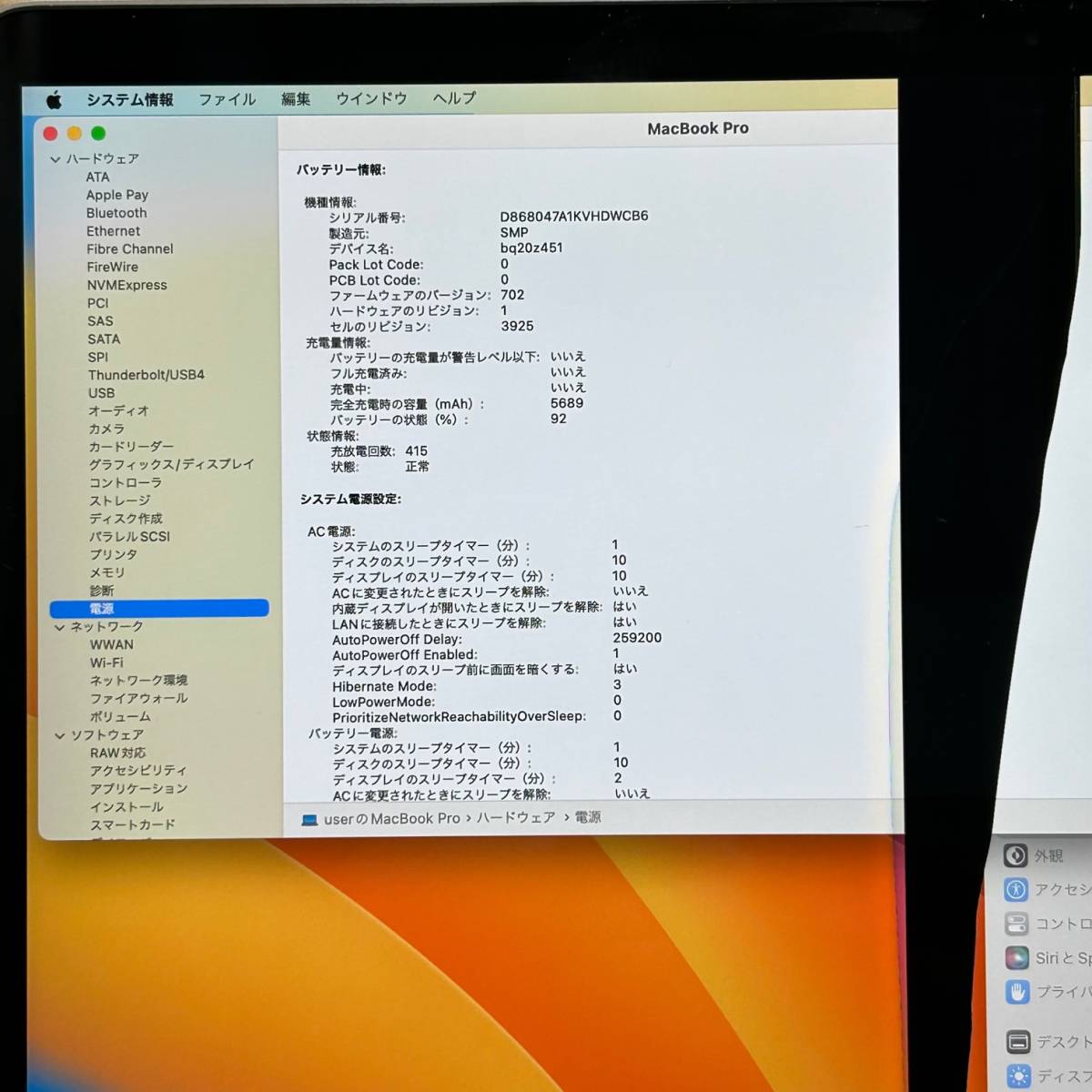Select SATA in the sidebar
This screenshot has width=1092, height=1092.
point(104,339)
